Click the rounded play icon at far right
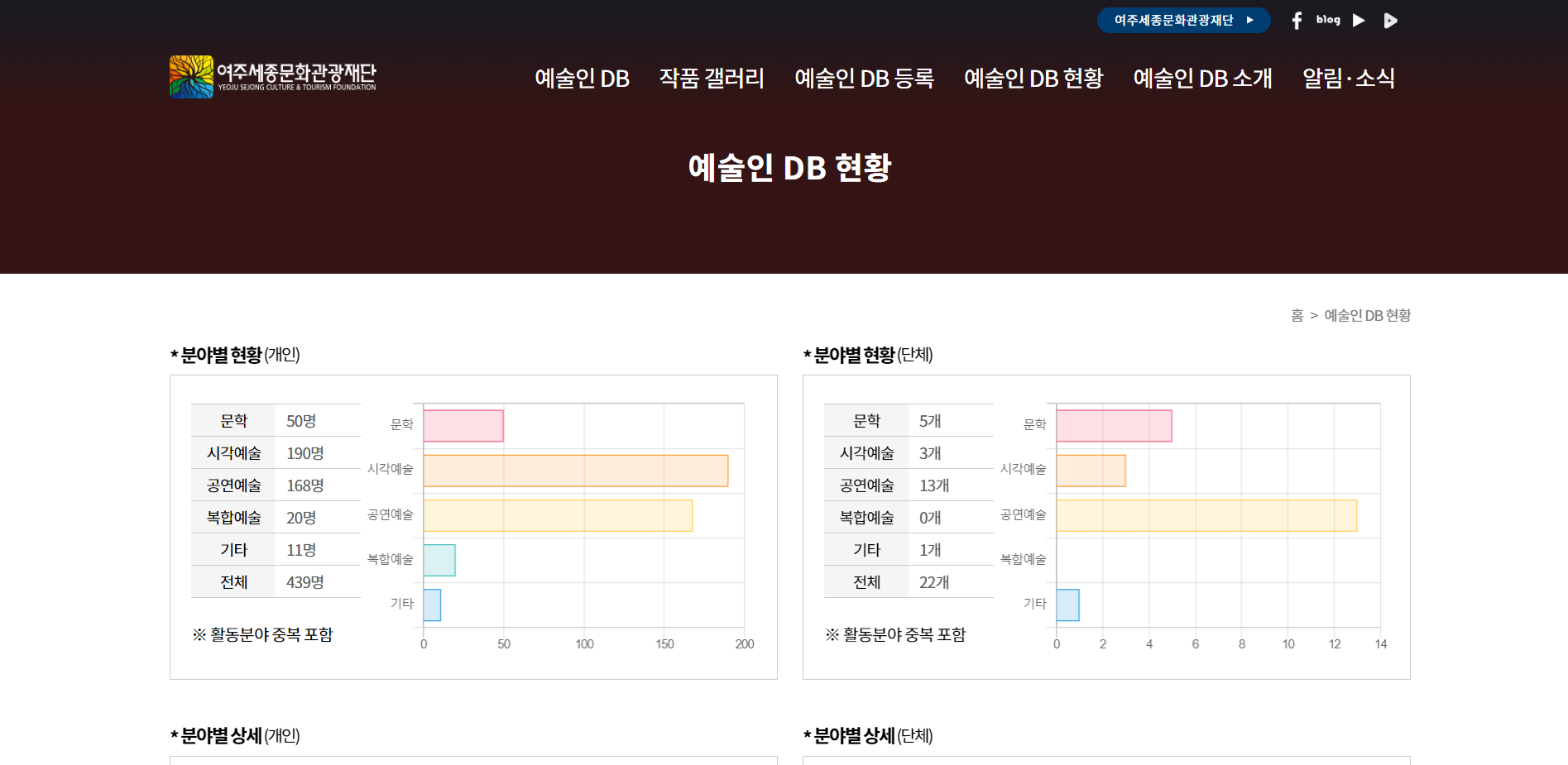The width and height of the screenshot is (1568, 765). [x=1390, y=21]
